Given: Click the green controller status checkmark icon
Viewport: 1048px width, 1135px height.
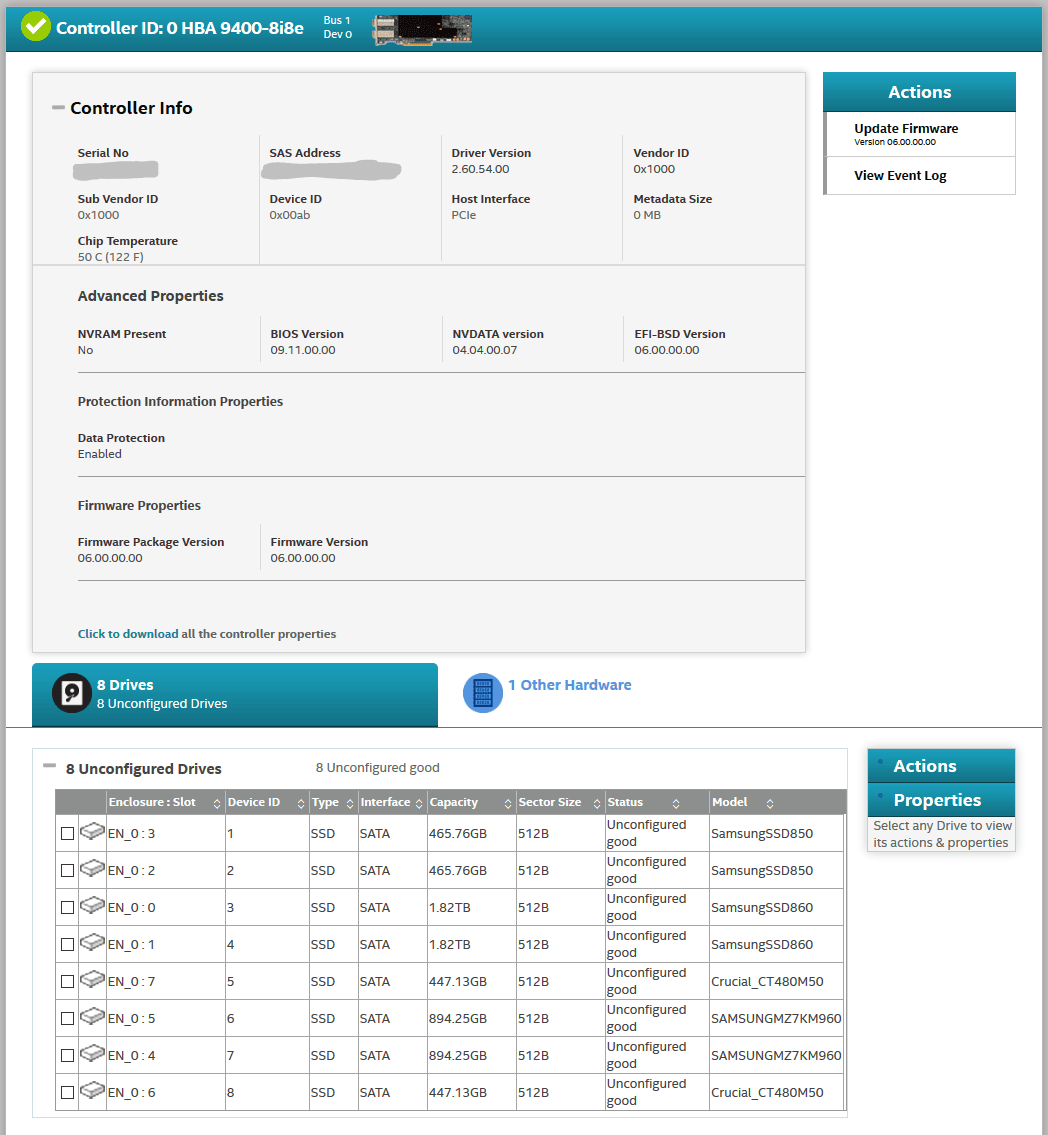Looking at the screenshot, I should (x=35, y=27).
